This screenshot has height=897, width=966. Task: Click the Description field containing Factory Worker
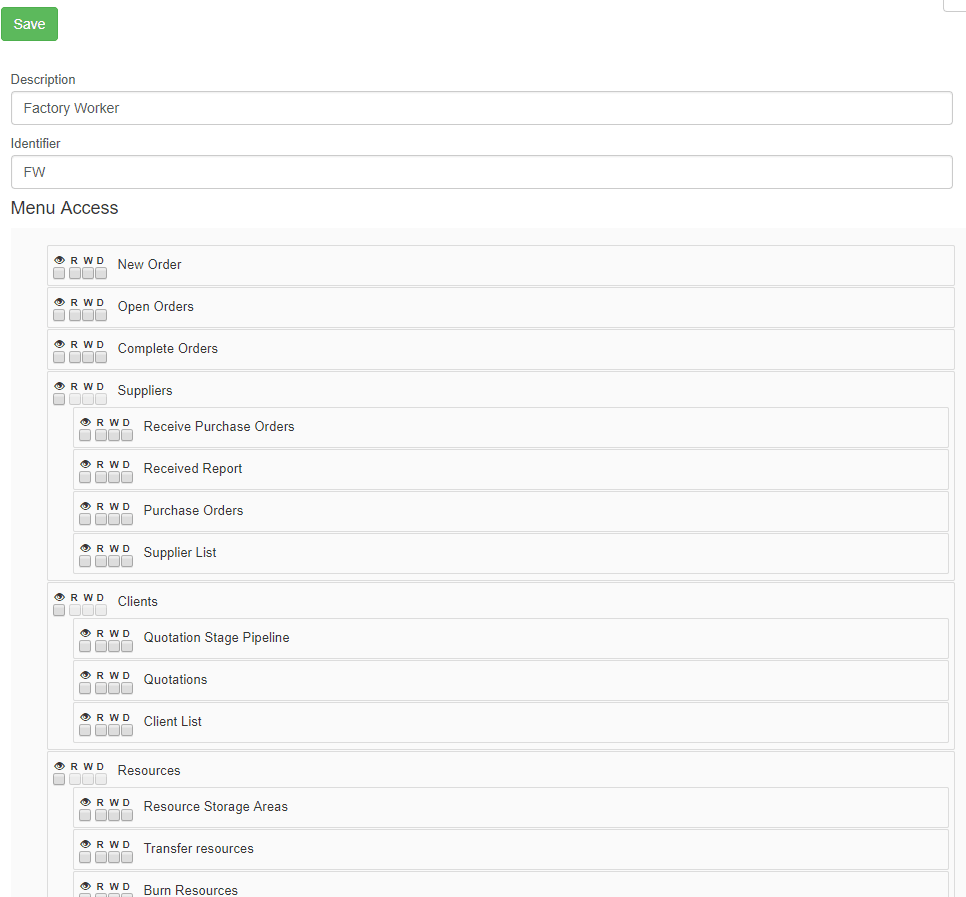(x=481, y=108)
